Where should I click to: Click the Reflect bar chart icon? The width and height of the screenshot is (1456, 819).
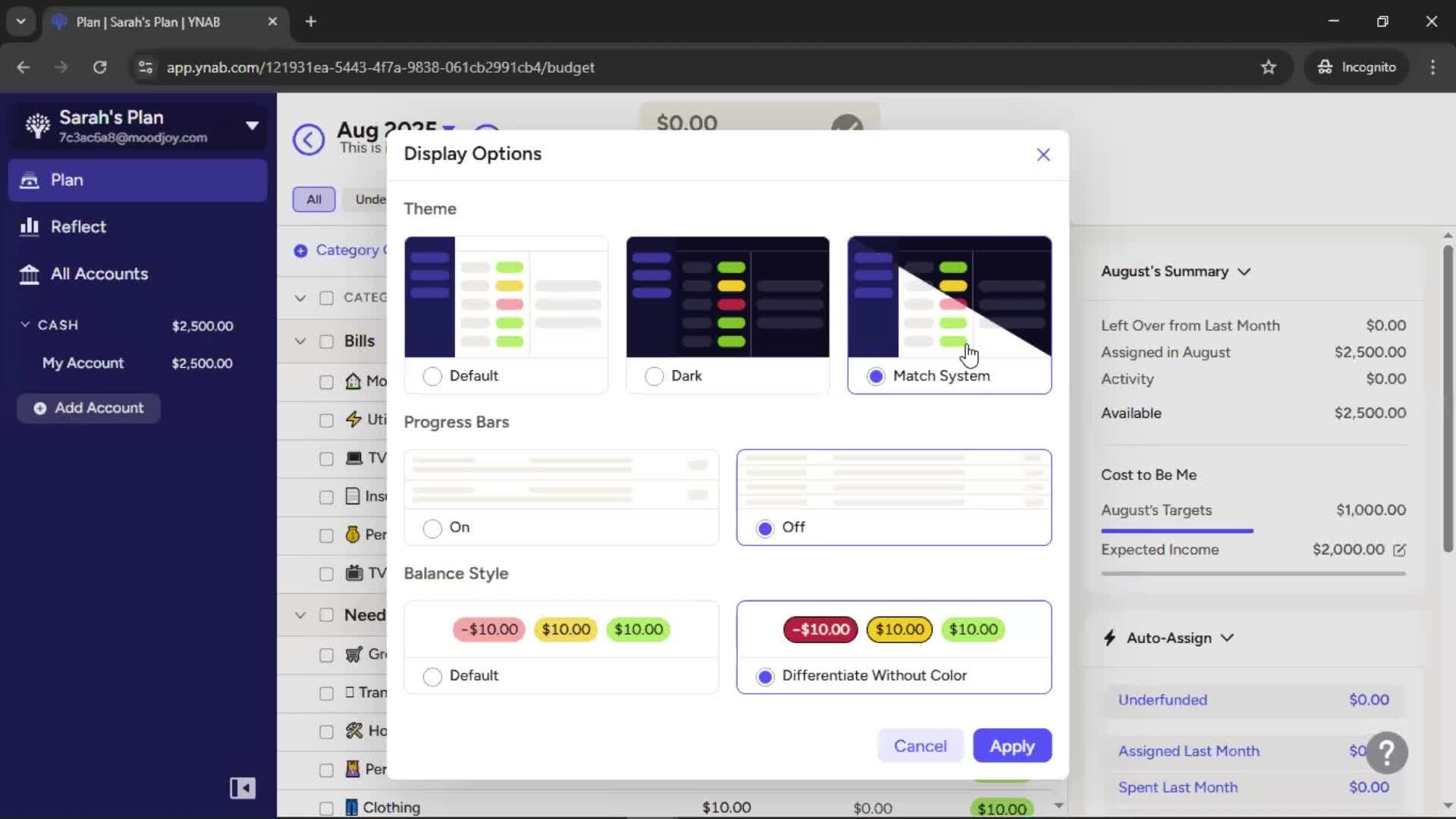point(29,227)
